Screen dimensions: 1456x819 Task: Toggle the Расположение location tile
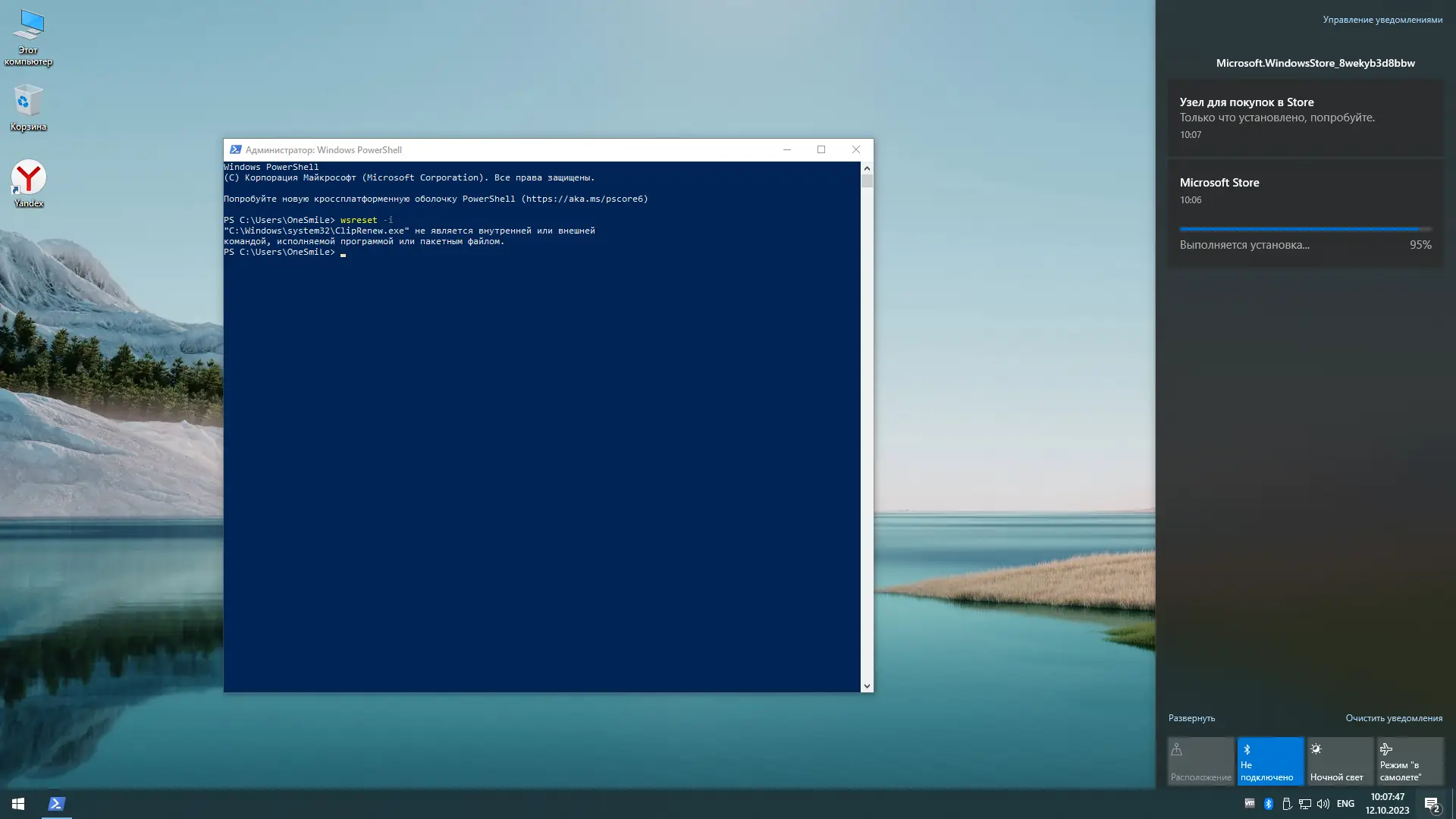point(1200,761)
